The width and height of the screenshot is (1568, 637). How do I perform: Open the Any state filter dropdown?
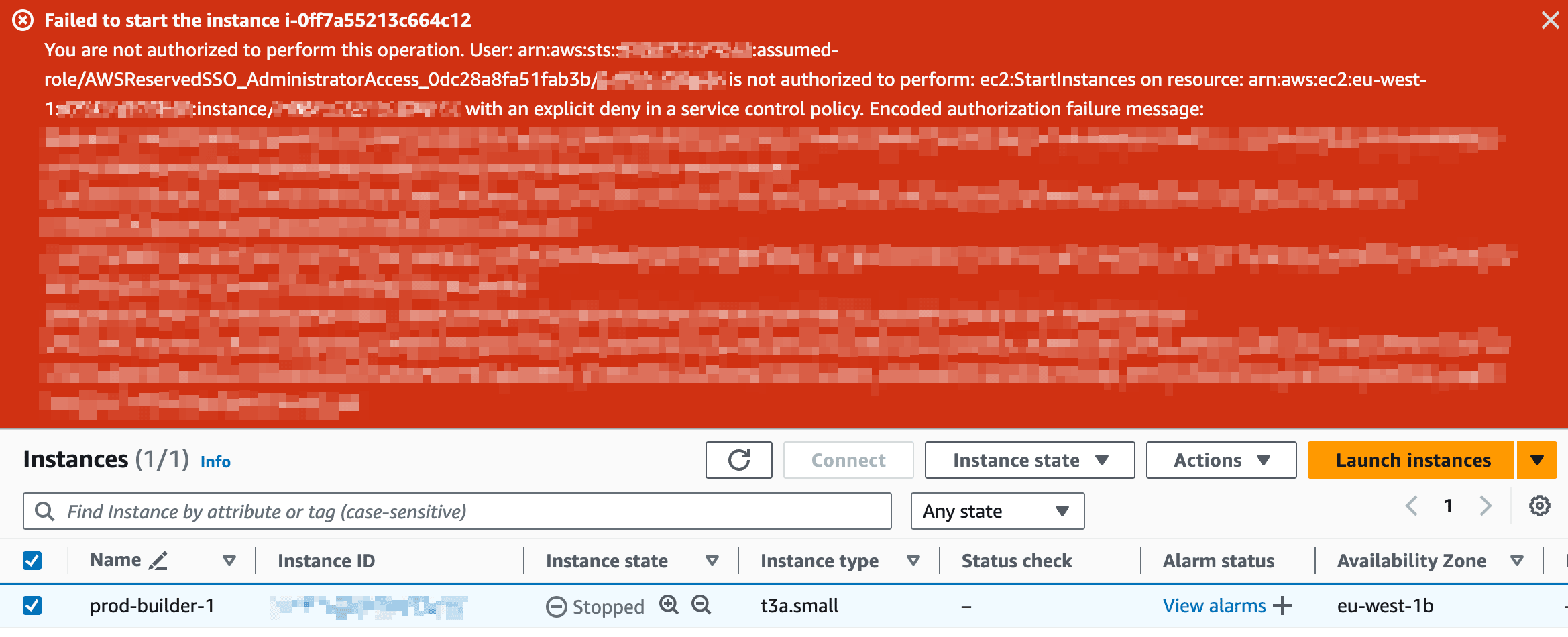(997, 512)
